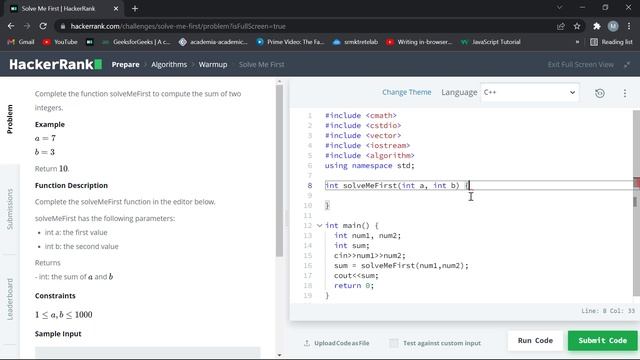The height and width of the screenshot is (360, 640).
Task: Click the tab search chevron in title bar
Action: tap(560, 8)
